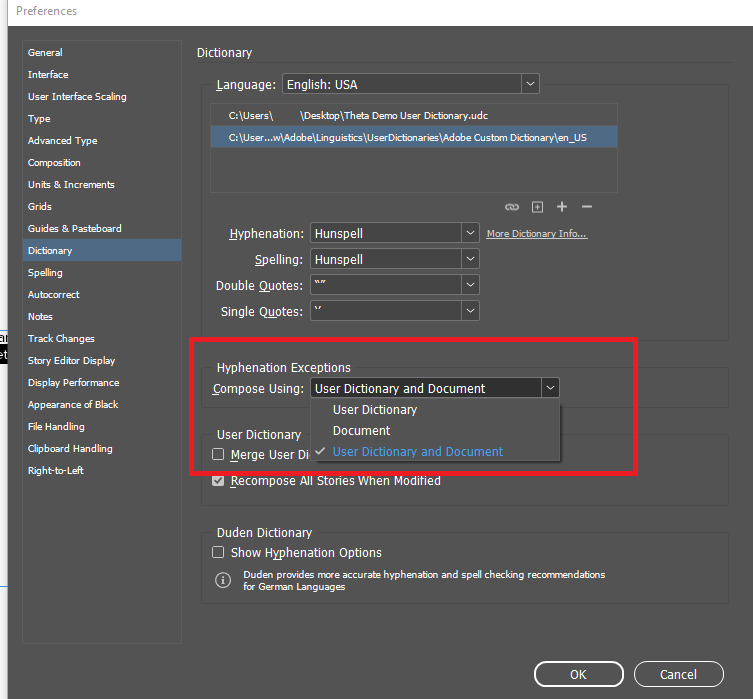Open Spelling preferences category
The image size is (753, 699).
pyautogui.click(x=102, y=273)
